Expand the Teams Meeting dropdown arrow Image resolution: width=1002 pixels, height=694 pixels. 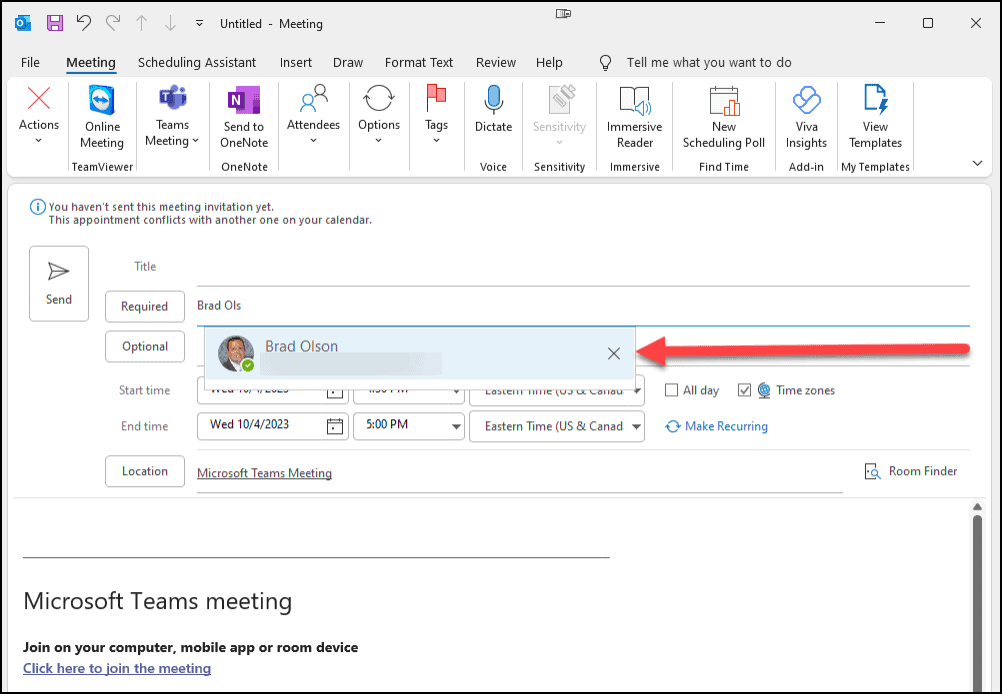tap(196, 141)
